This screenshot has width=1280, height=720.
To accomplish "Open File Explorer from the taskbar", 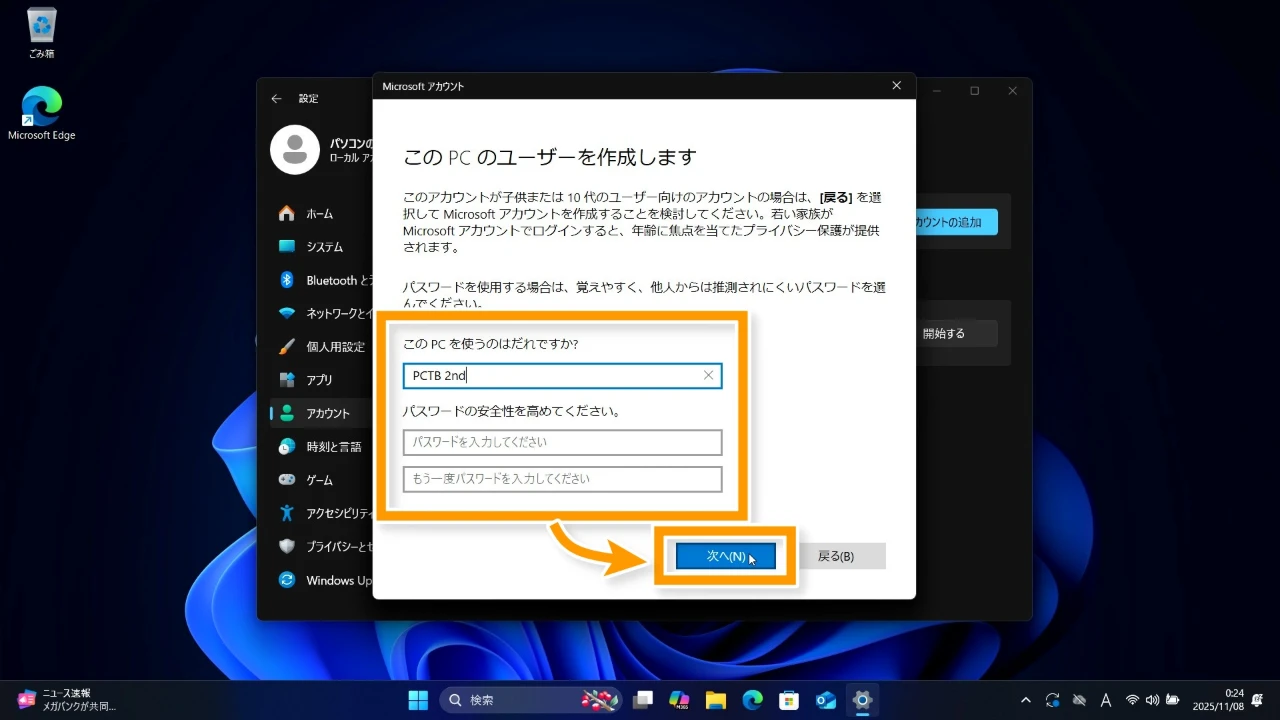I will click(x=715, y=700).
